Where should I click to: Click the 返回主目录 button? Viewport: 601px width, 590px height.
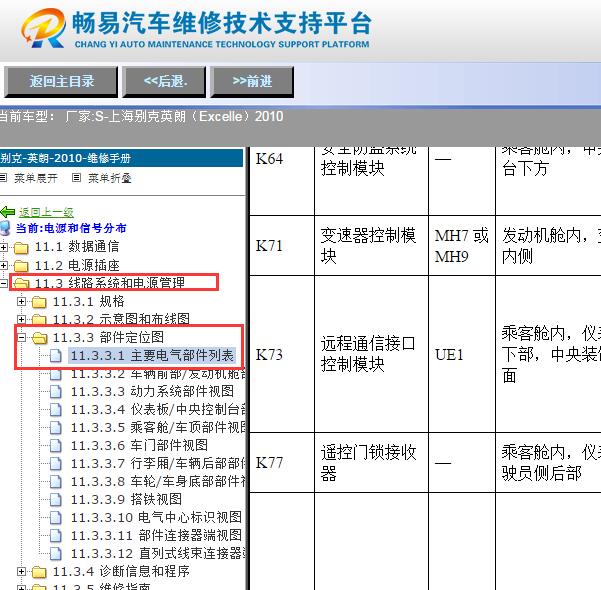tap(61, 81)
